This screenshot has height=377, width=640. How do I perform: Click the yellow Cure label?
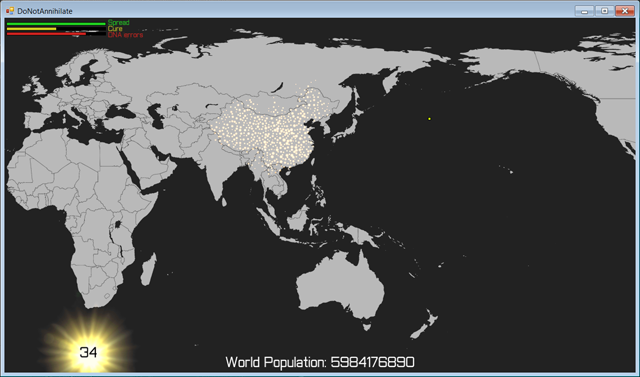(x=115, y=29)
